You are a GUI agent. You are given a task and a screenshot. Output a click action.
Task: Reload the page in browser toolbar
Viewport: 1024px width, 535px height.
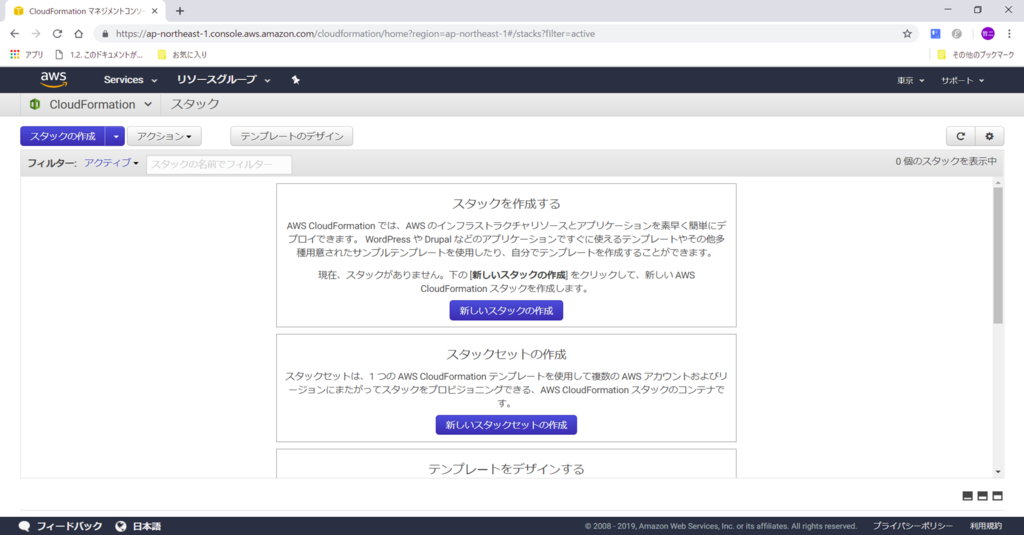pyautogui.click(x=57, y=33)
